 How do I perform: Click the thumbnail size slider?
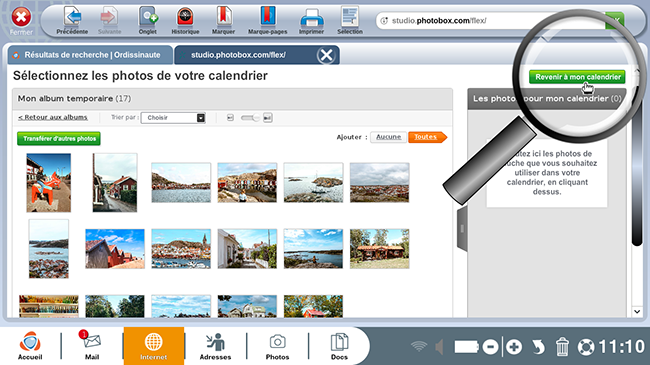point(250,118)
